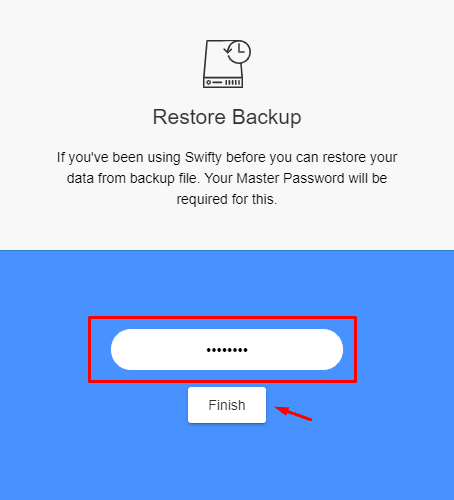Image resolution: width=454 pixels, height=500 pixels.
Task: Click the word Restore in the heading
Action: pyautogui.click(x=189, y=117)
